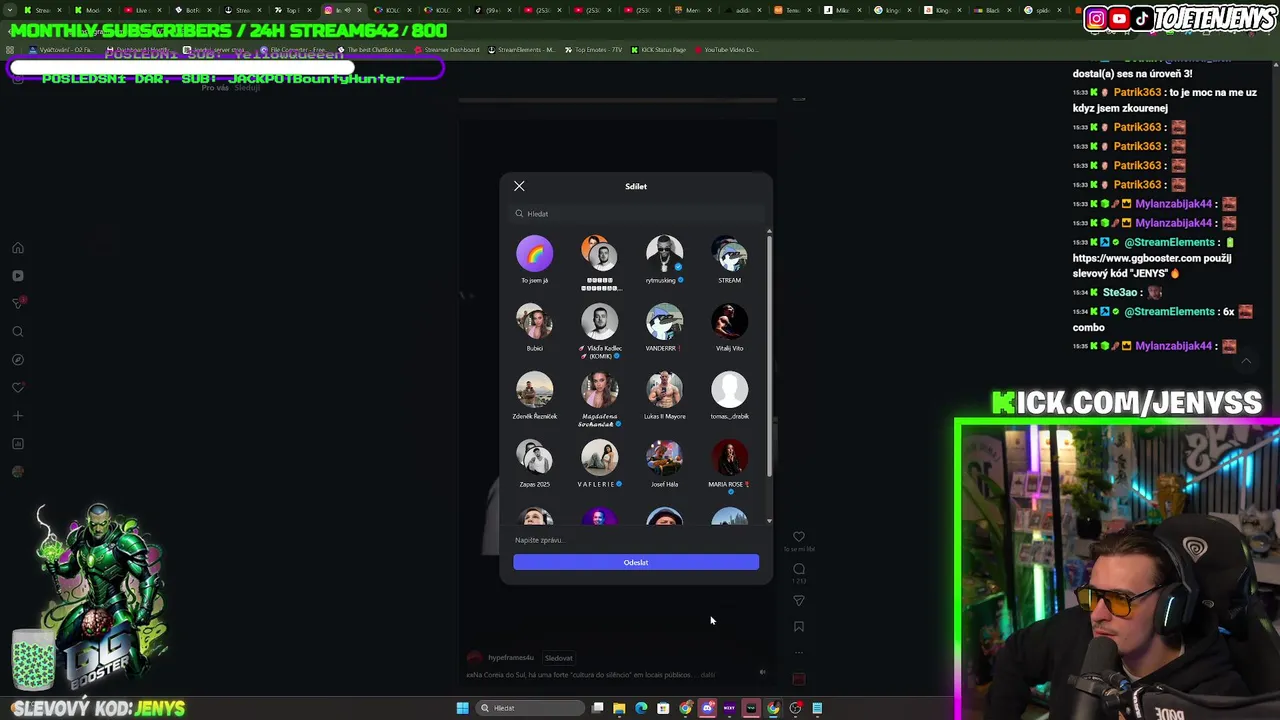Like the reel with heart icon
1280x720 pixels.
click(799, 537)
